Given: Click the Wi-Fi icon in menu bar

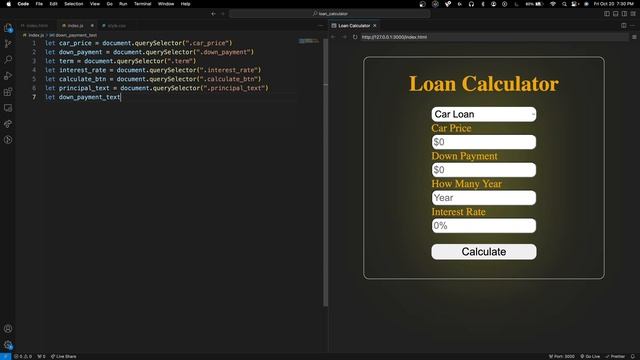Looking at the screenshot, I should click(x=553, y=4).
